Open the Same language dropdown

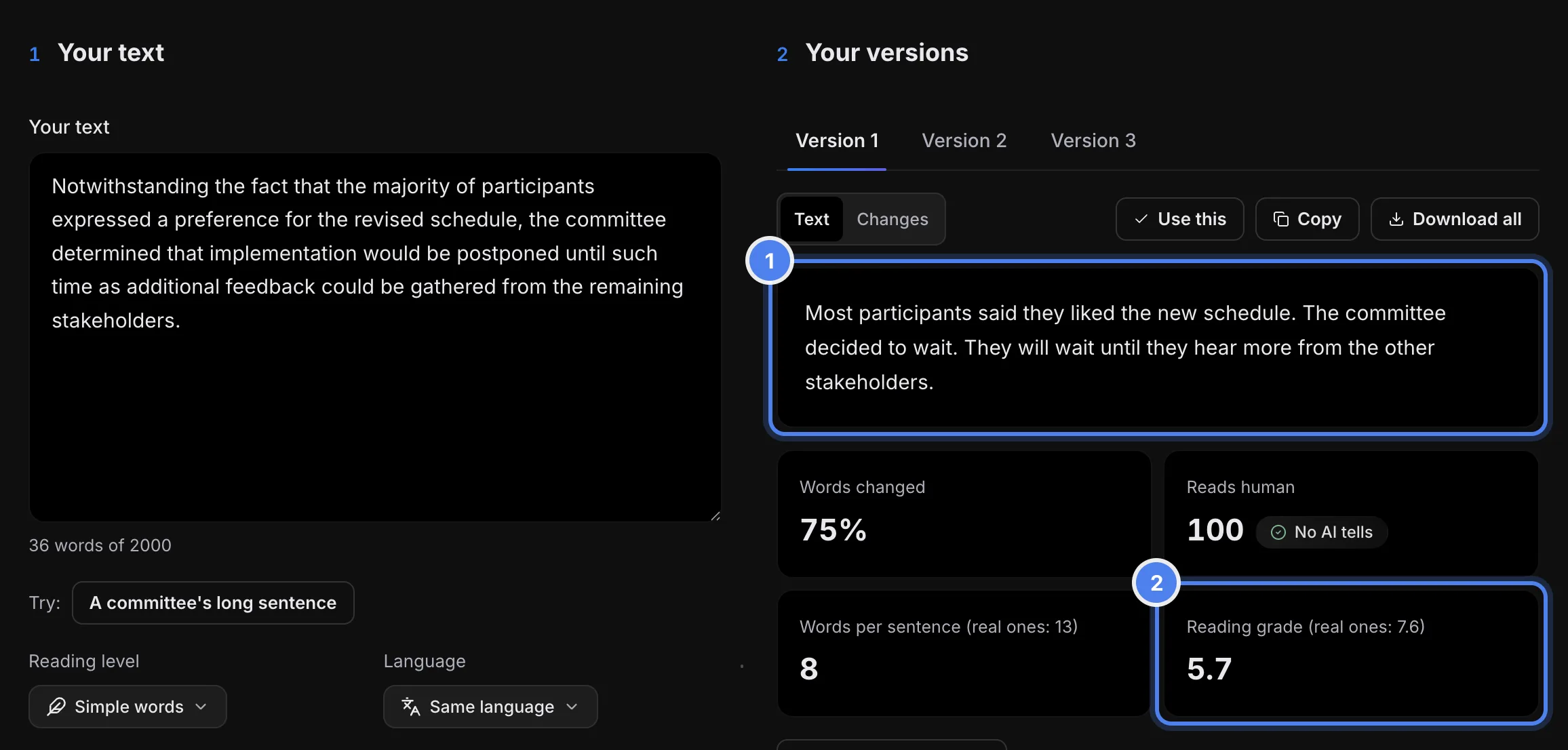pyautogui.click(x=490, y=707)
